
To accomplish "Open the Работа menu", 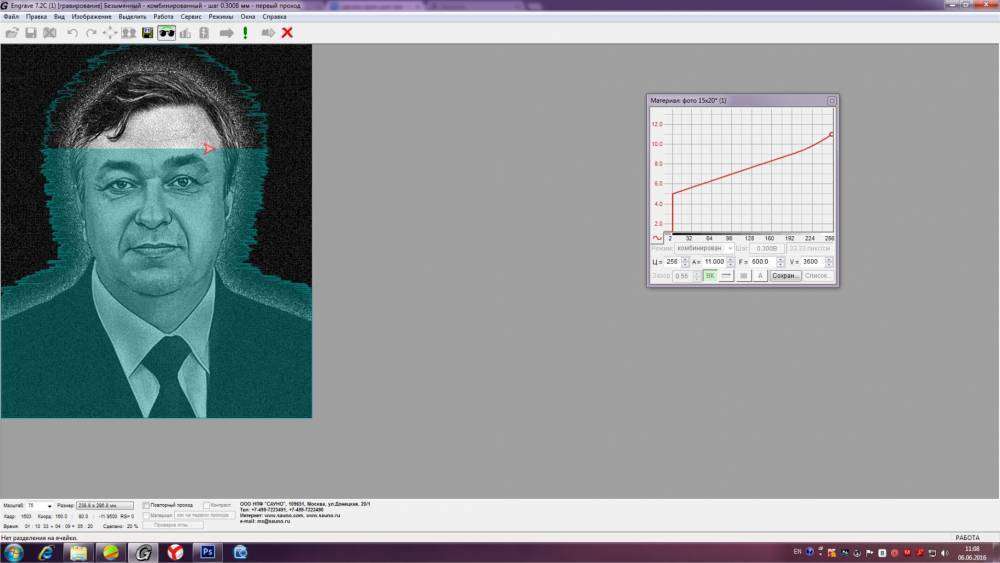I will point(163,17).
